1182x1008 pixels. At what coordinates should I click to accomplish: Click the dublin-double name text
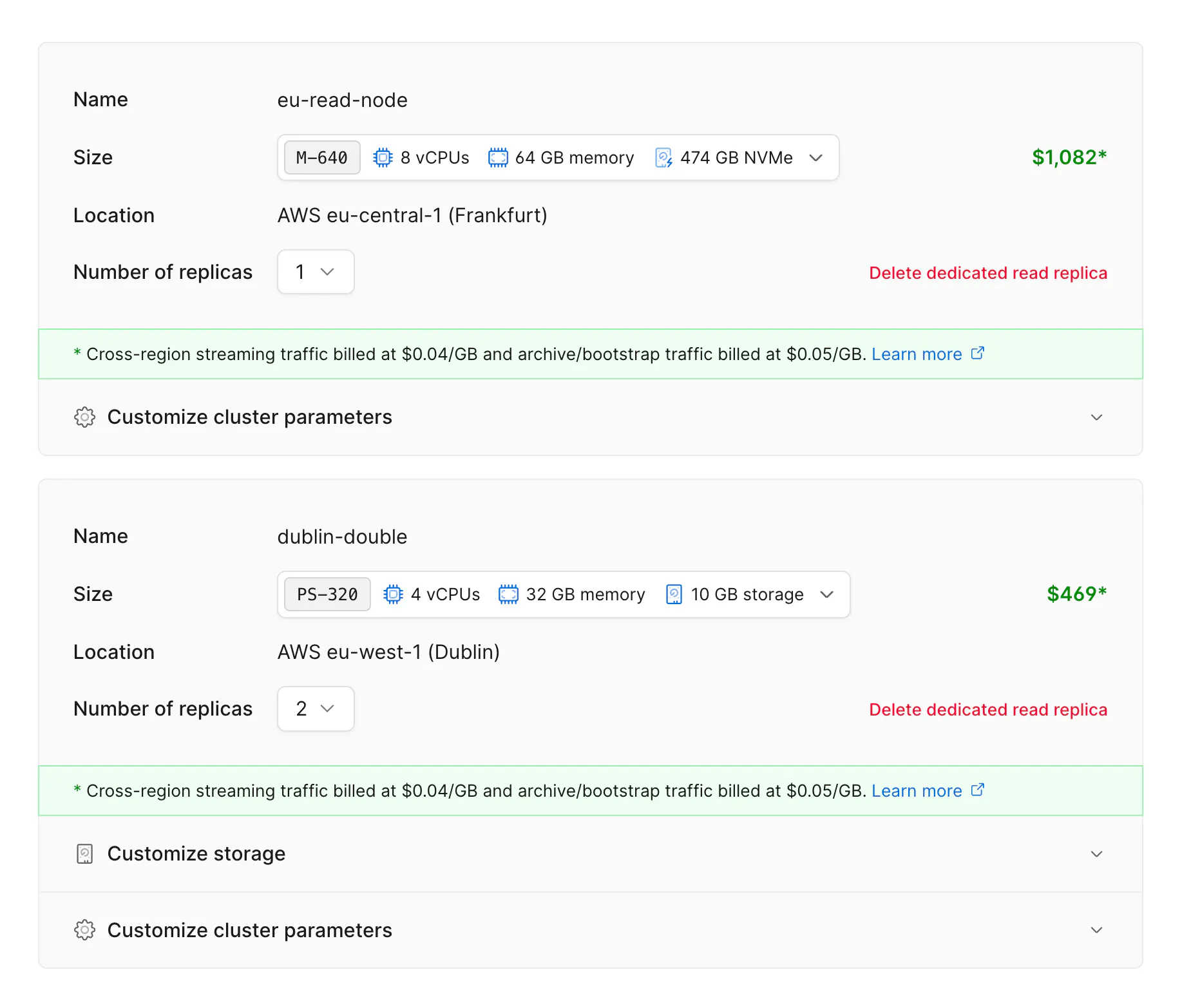[x=342, y=537]
